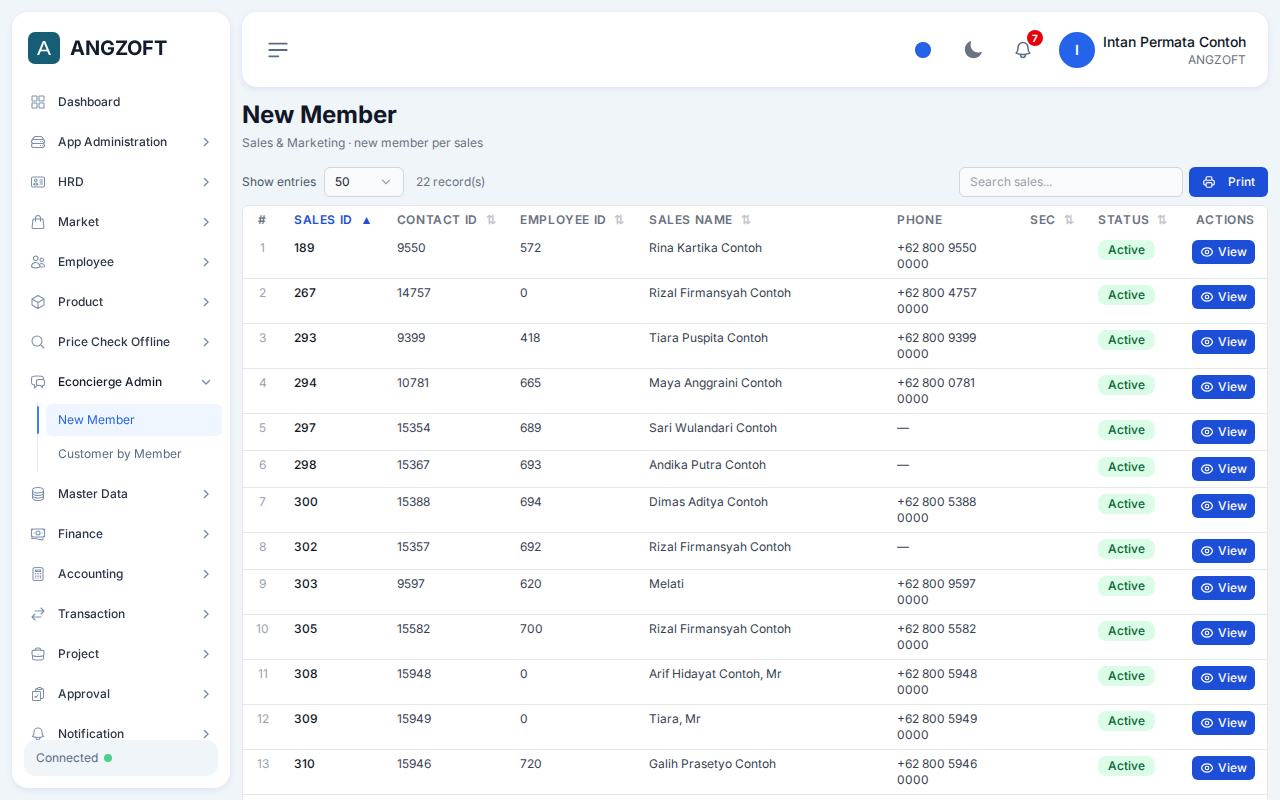This screenshot has width=1280, height=800.
Task: Click the ANGZOFT logo icon
Action: pyautogui.click(x=44, y=48)
